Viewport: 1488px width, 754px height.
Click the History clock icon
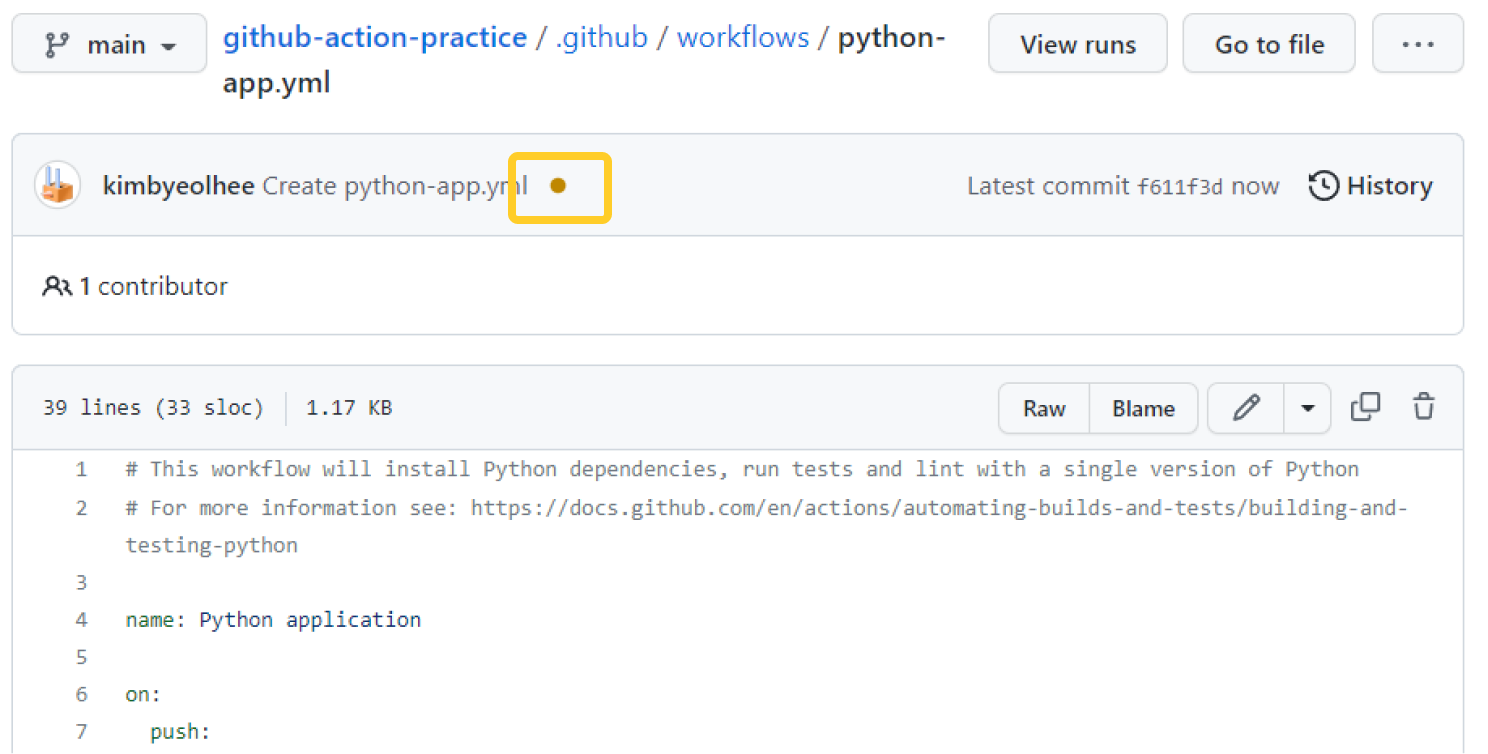pyautogui.click(x=1323, y=186)
